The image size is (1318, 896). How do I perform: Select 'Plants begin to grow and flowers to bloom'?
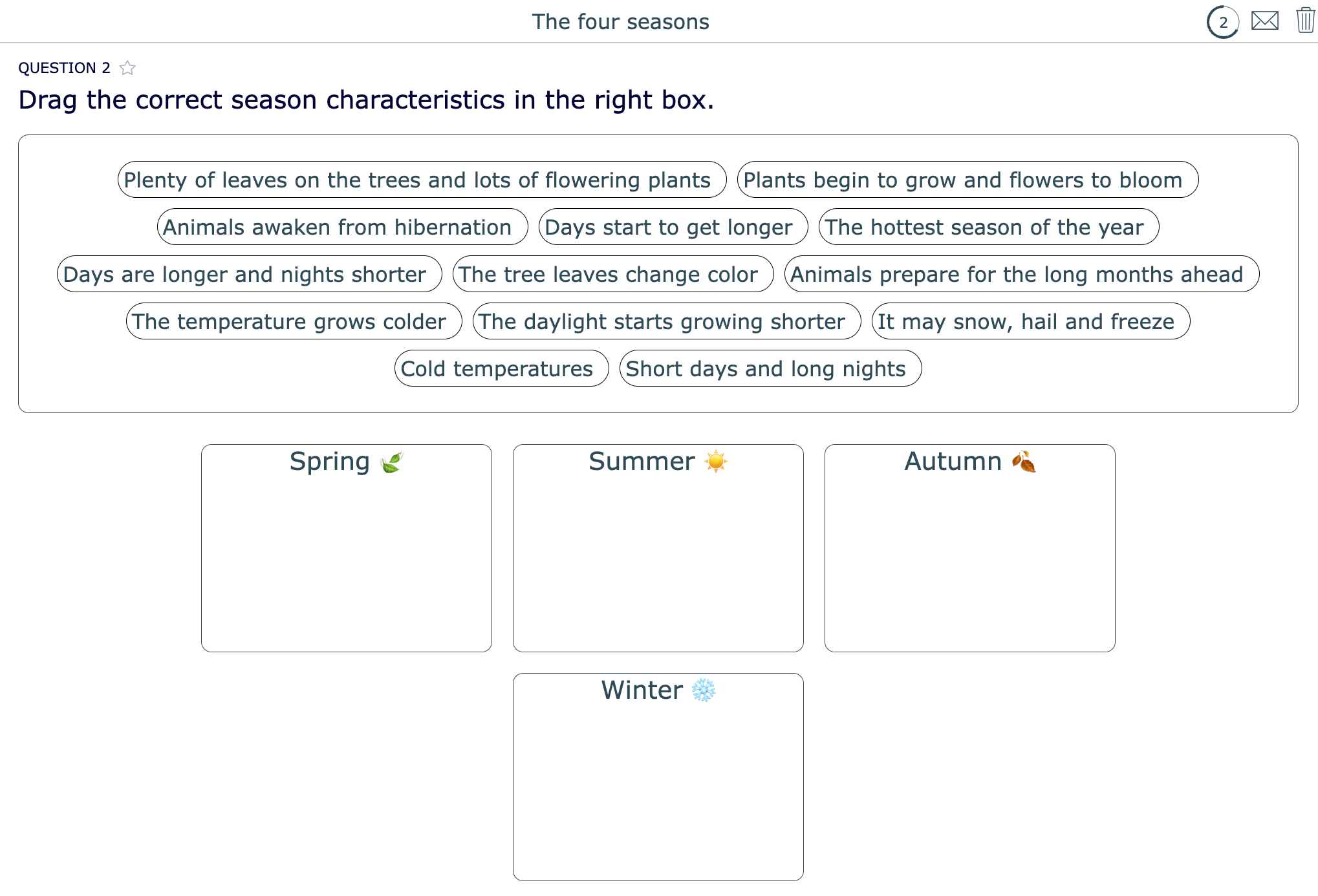coord(969,180)
